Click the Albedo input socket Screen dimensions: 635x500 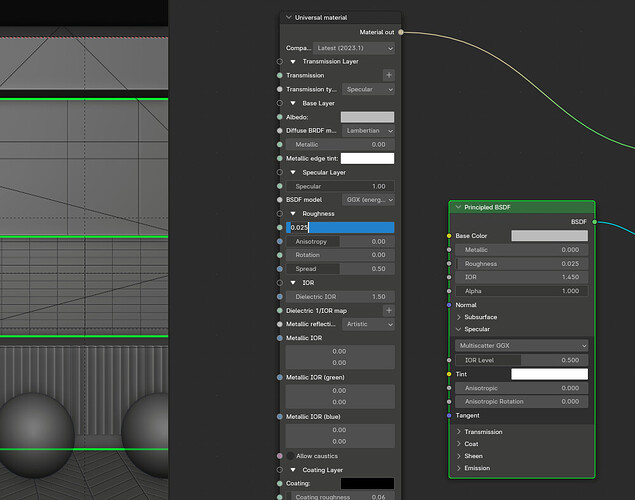coord(279,117)
